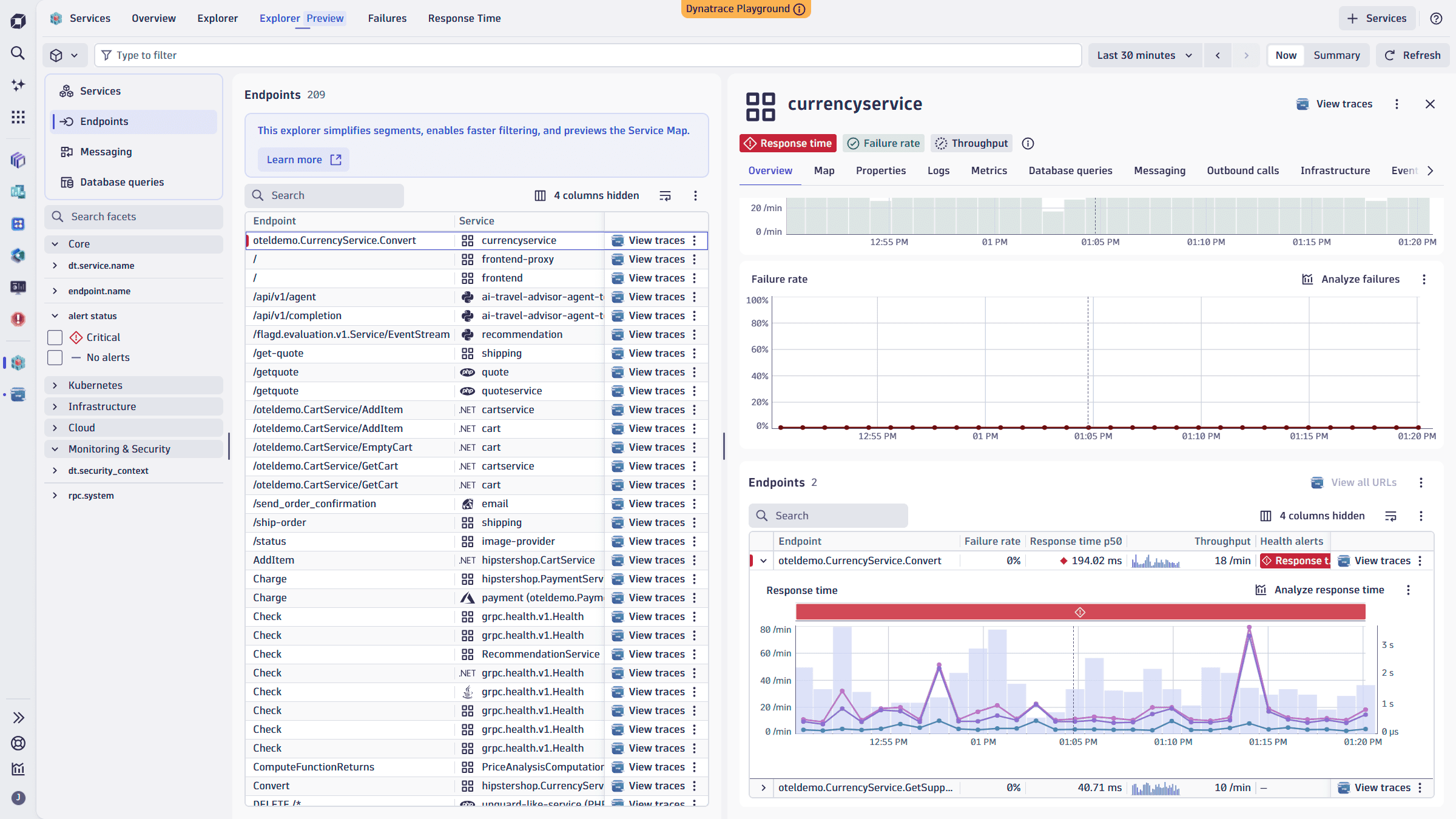Go to previous timeframe arrow

[1218, 55]
